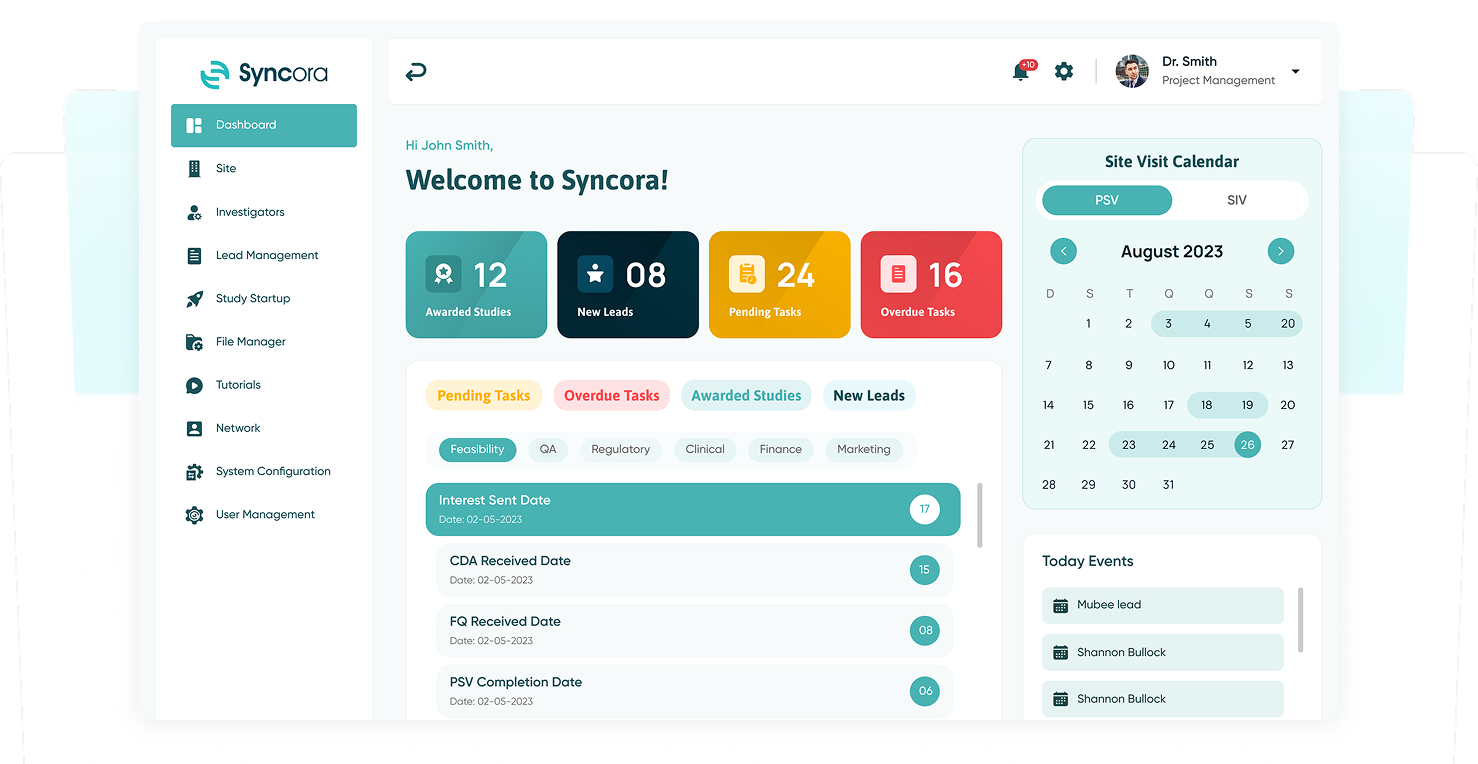Click the Site building icon
The height and width of the screenshot is (764, 1478).
tap(194, 169)
